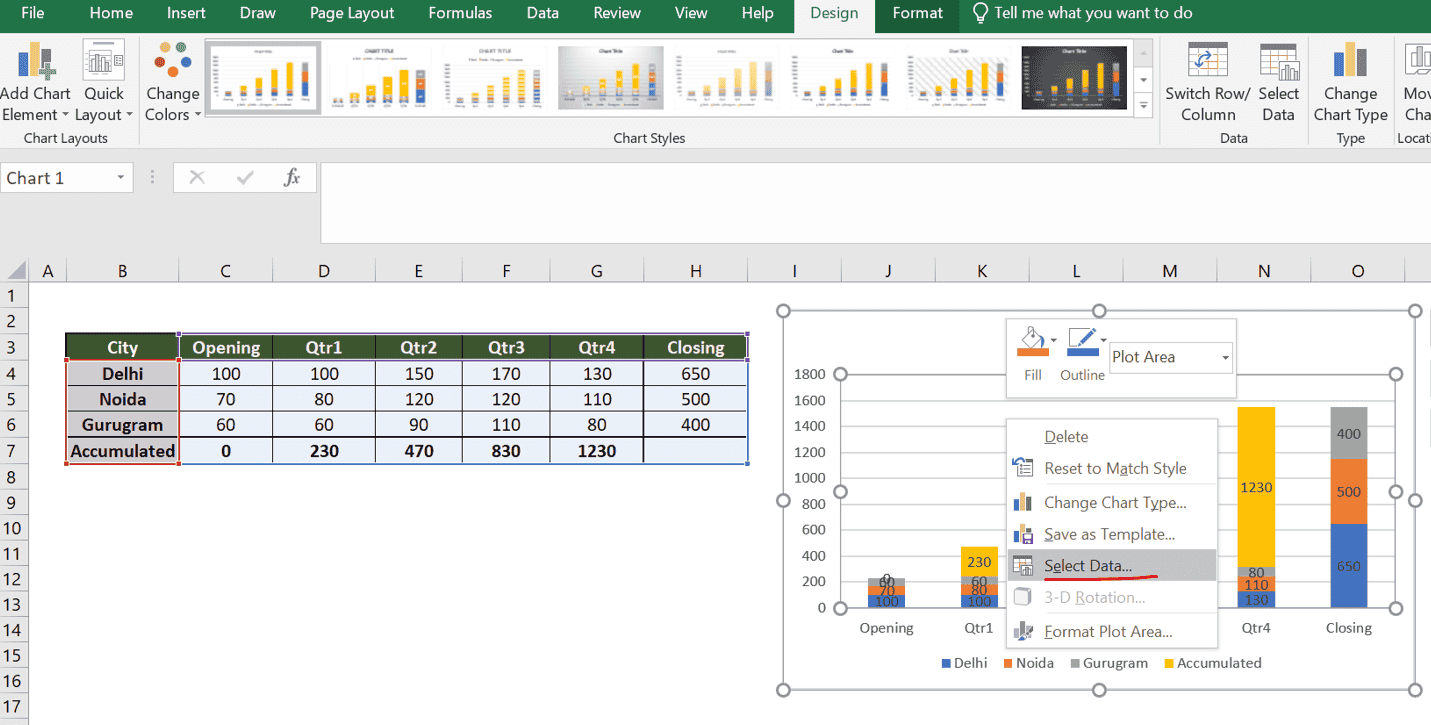Choose Select Data from the context menu
1431x725 pixels.
1088,565
